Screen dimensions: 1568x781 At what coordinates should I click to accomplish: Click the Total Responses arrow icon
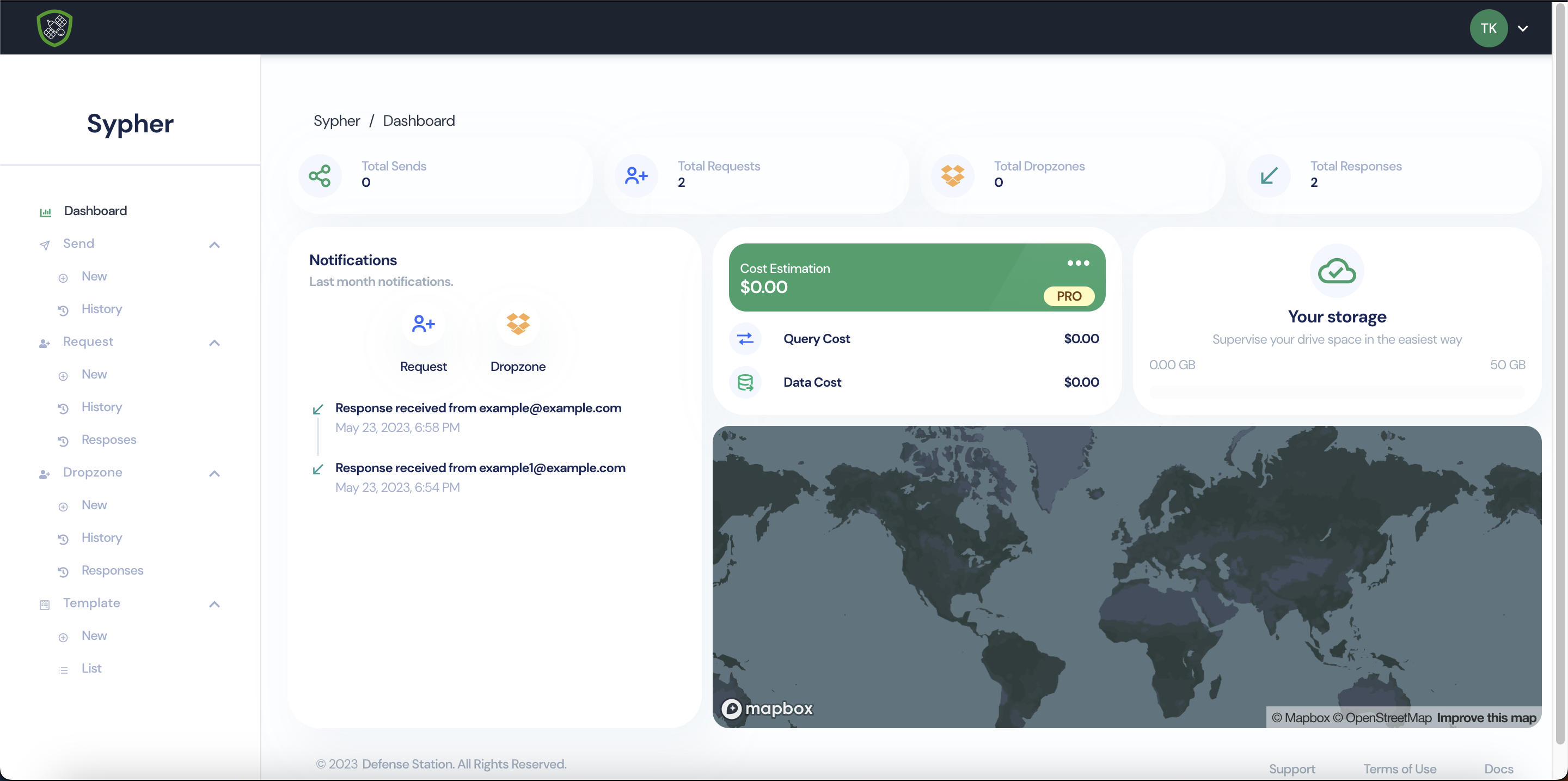1269,176
